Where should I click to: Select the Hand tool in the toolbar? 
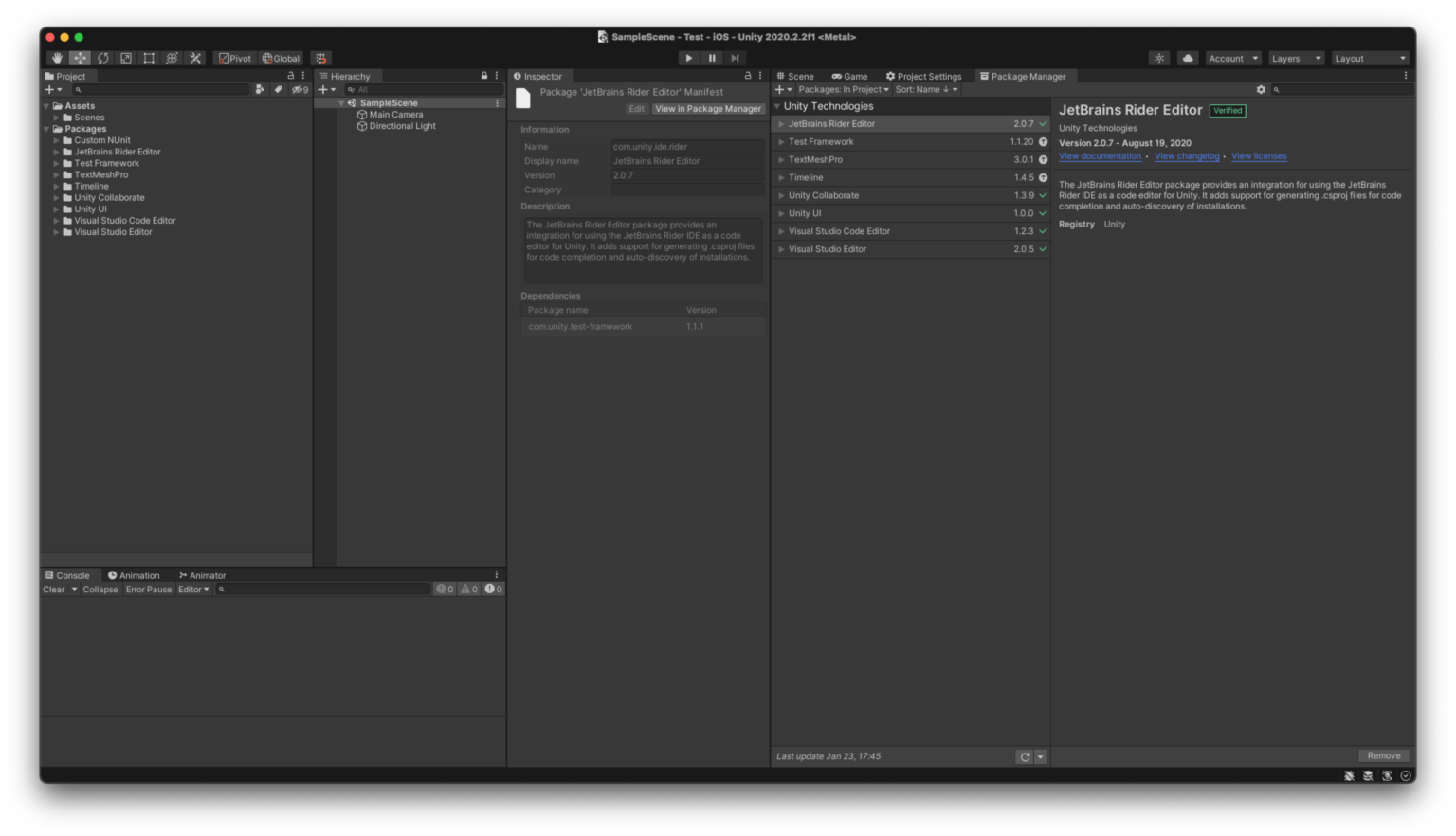(56, 58)
